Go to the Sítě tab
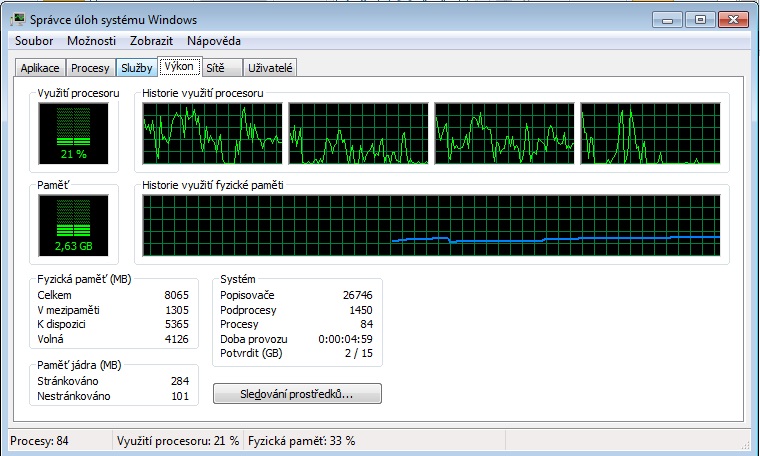Viewport: 760px width, 456px height. pos(222,68)
